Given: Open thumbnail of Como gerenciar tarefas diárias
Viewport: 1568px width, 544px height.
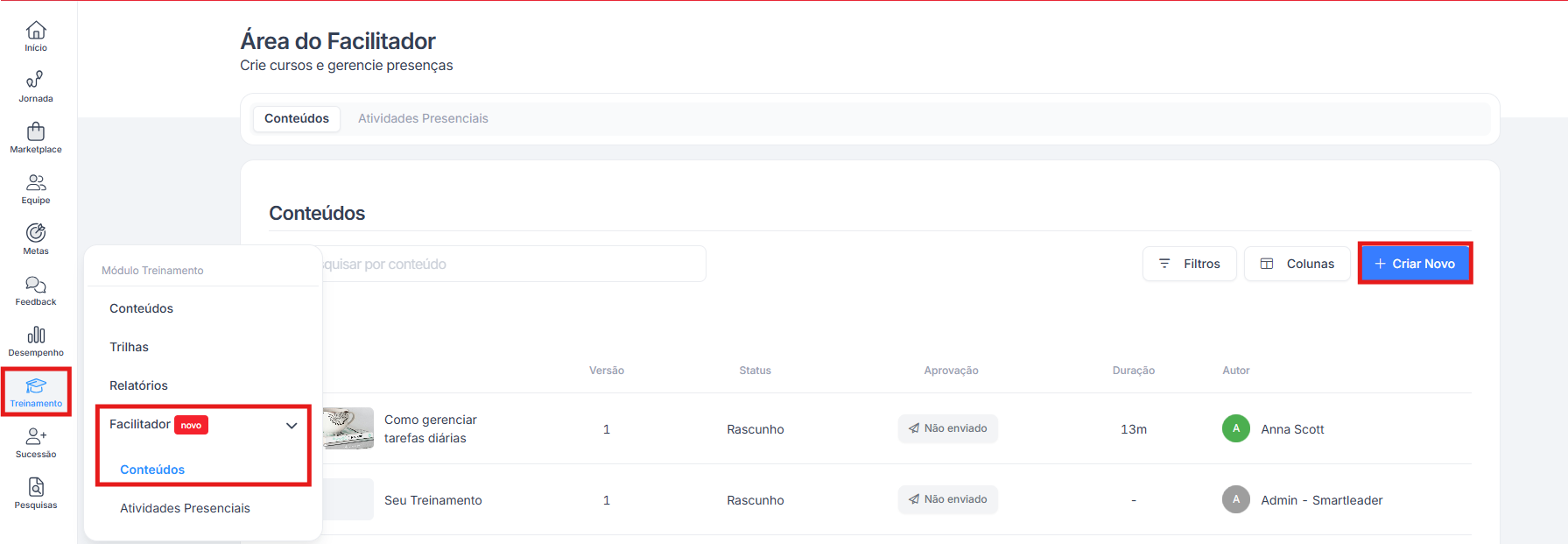Looking at the screenshot, I should tap(348, 428).
